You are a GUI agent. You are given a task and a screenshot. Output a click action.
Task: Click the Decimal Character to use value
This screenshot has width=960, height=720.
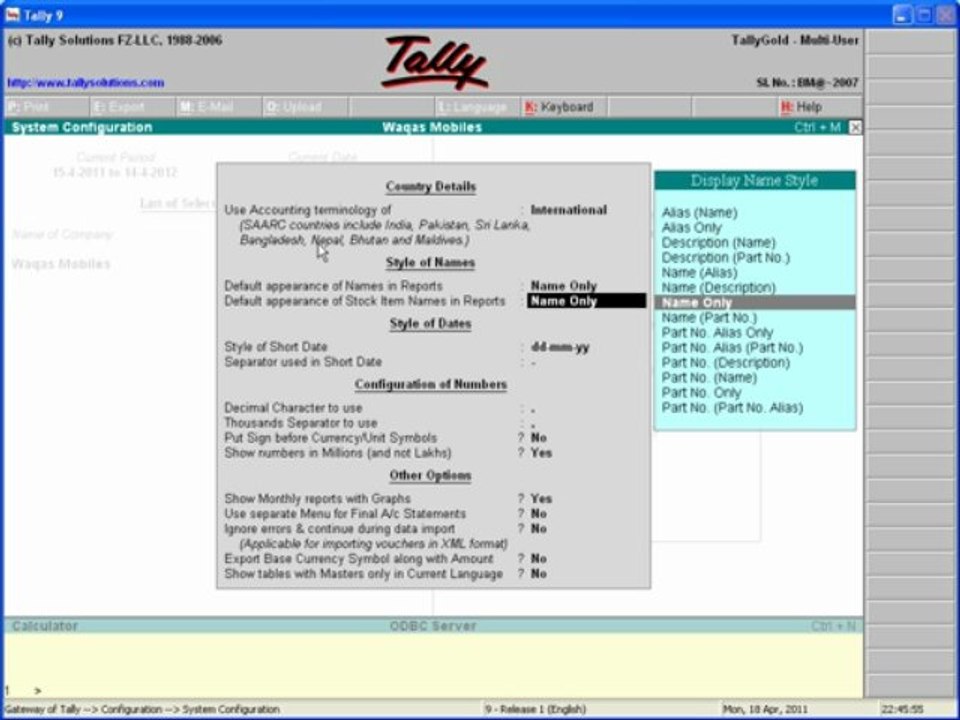click(533, 408)
